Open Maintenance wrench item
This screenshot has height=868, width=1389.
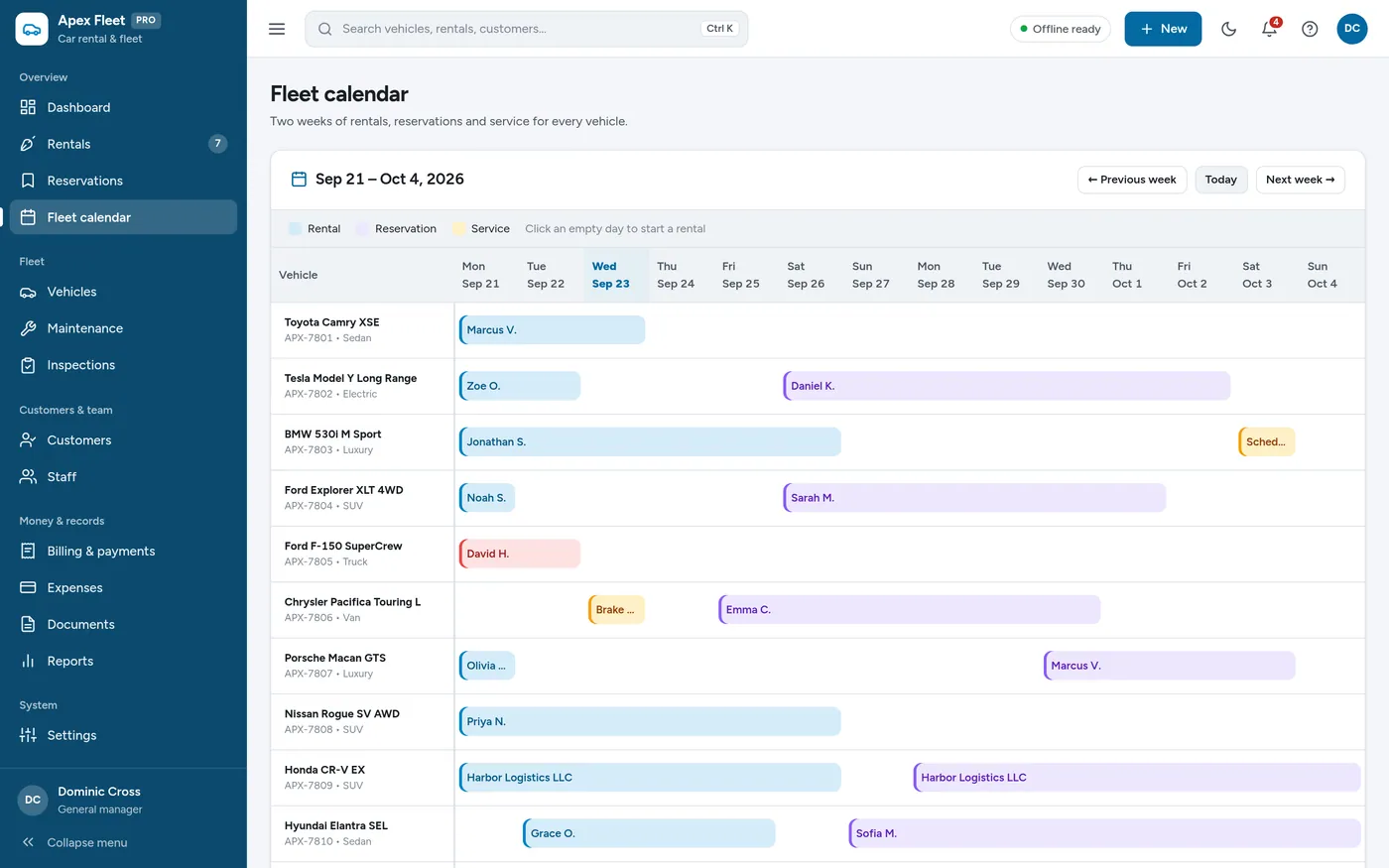click(123, 328)
